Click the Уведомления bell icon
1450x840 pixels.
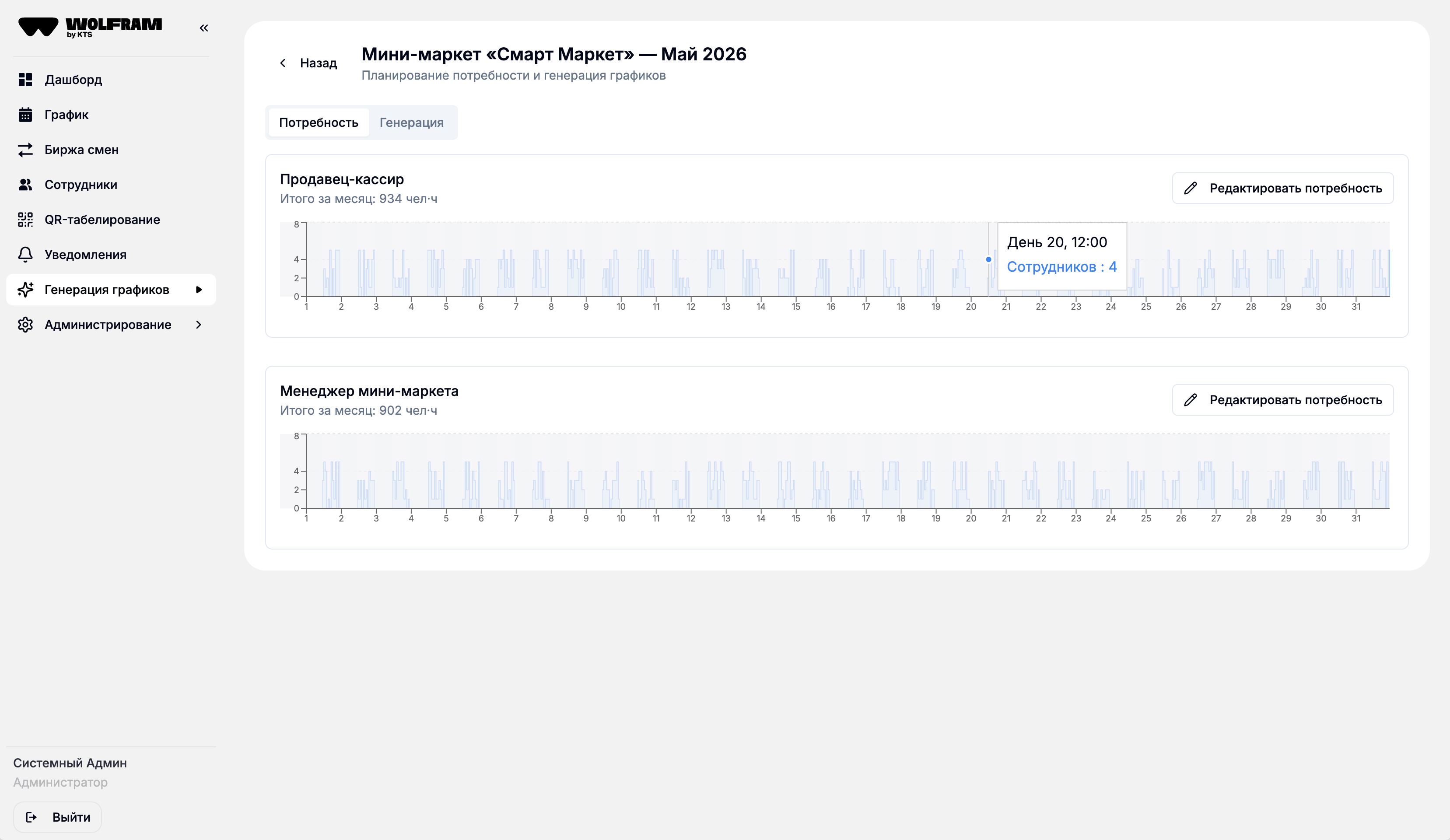pos(25,255)
